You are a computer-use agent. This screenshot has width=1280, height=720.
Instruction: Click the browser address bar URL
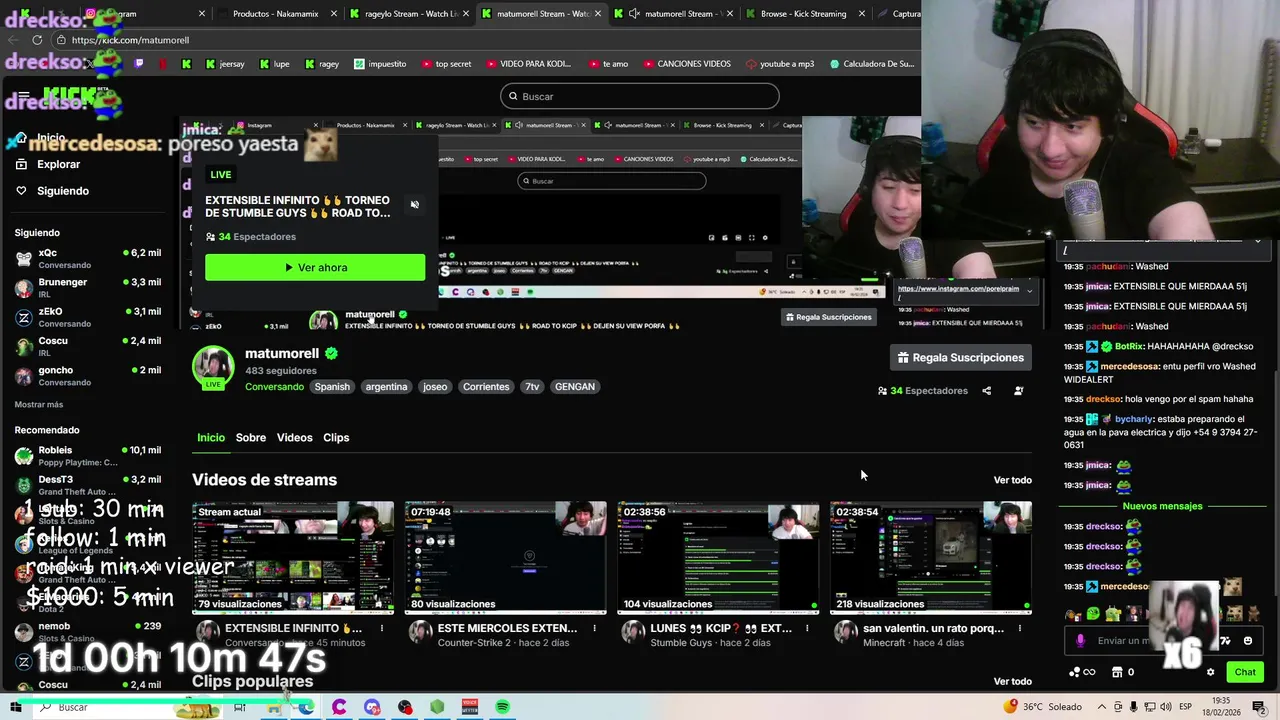[x=130, y=40]
